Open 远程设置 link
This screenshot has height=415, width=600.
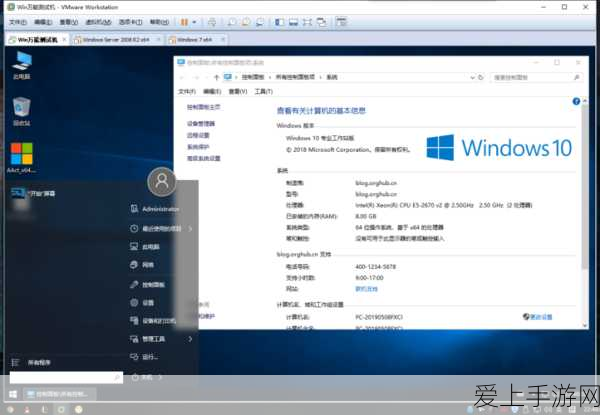198,135
